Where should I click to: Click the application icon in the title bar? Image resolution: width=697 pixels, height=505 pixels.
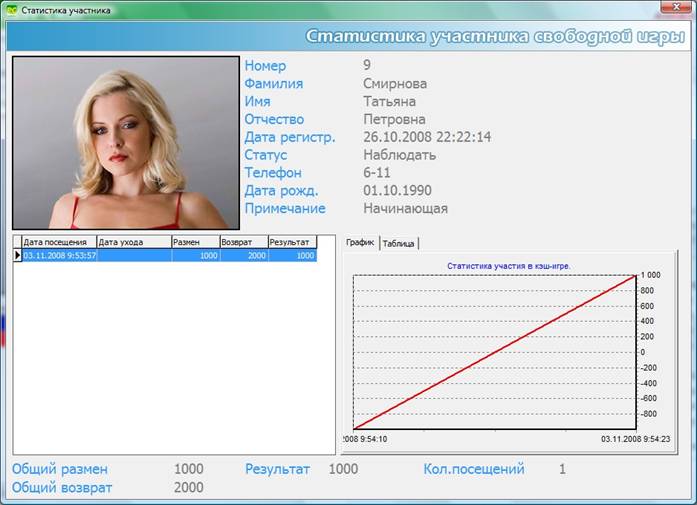(12, 9)
